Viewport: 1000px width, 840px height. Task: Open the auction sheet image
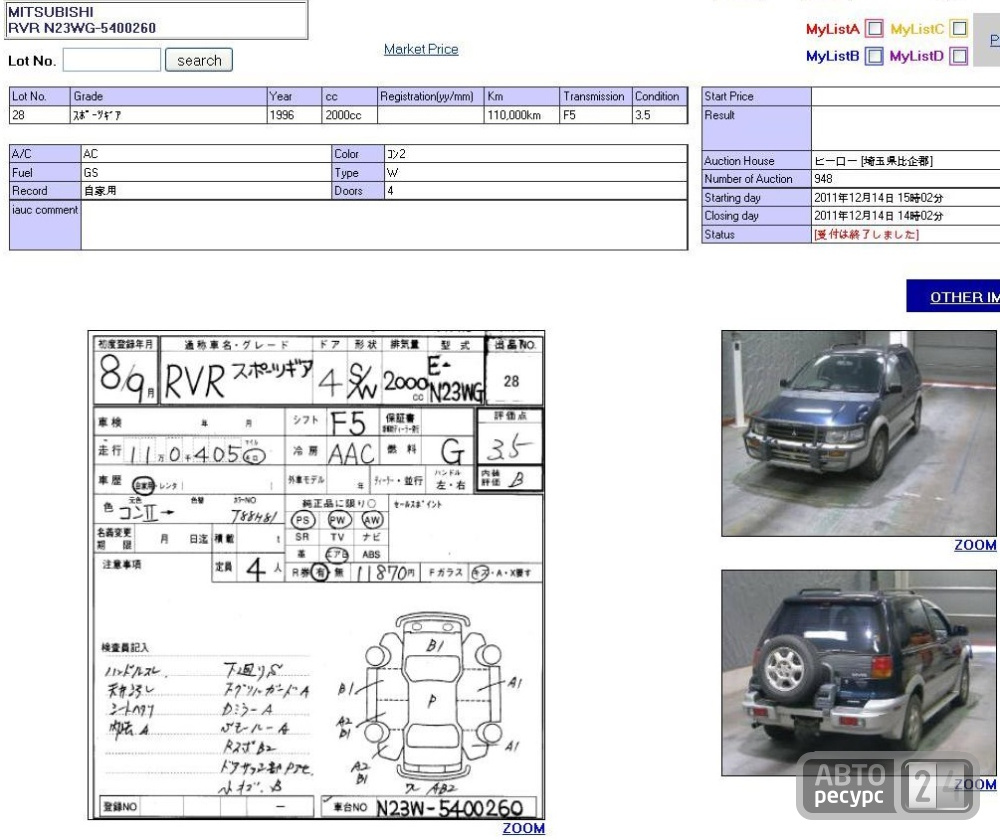click(316, 575)
